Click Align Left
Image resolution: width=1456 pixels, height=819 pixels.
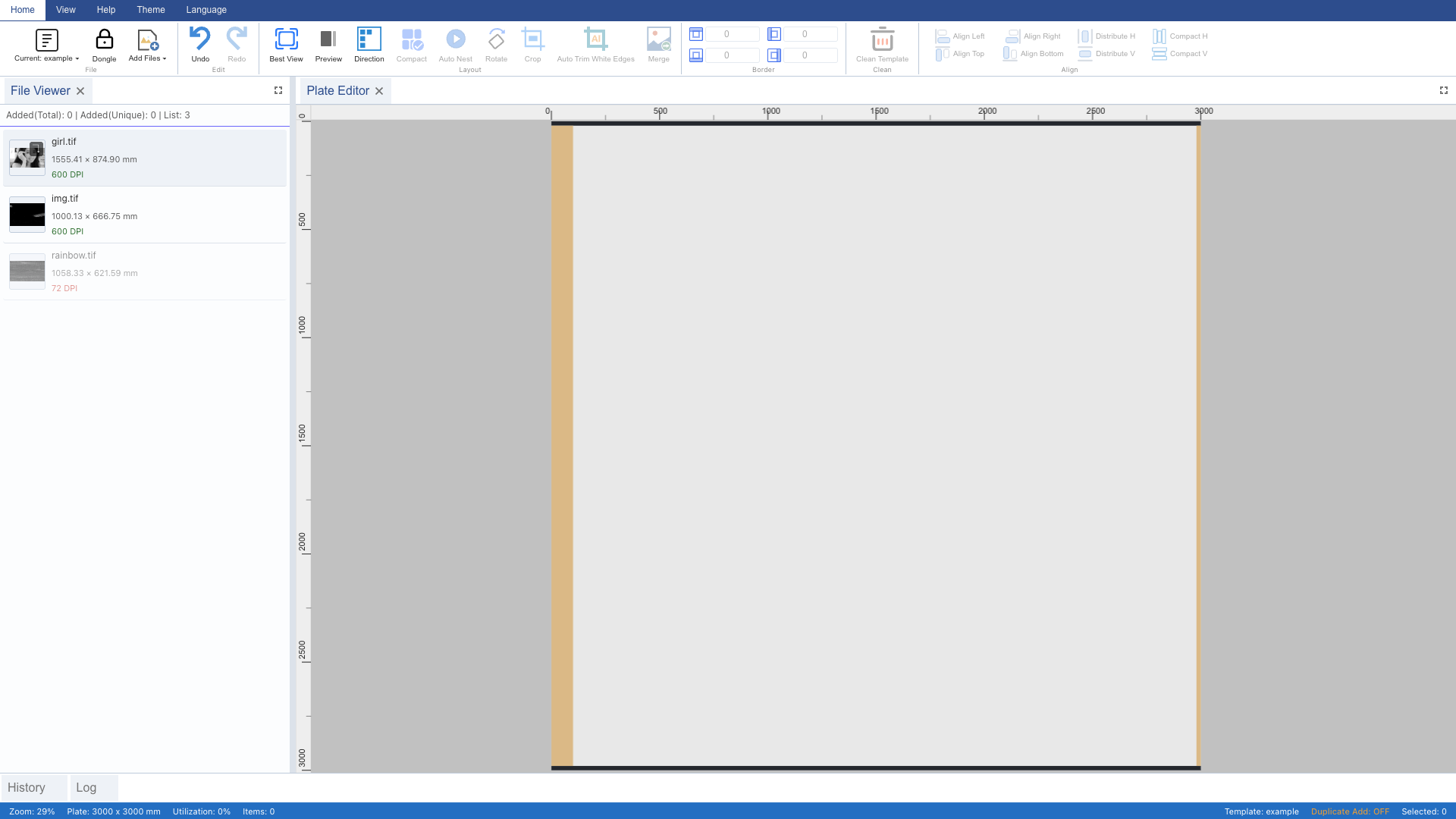[x=960, y=36]
